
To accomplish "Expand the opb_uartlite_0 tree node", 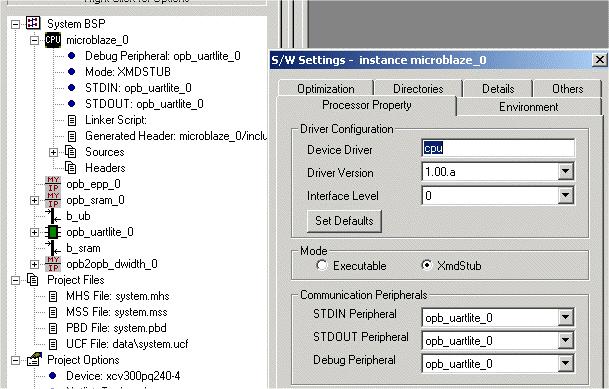I will coord(35,232).
